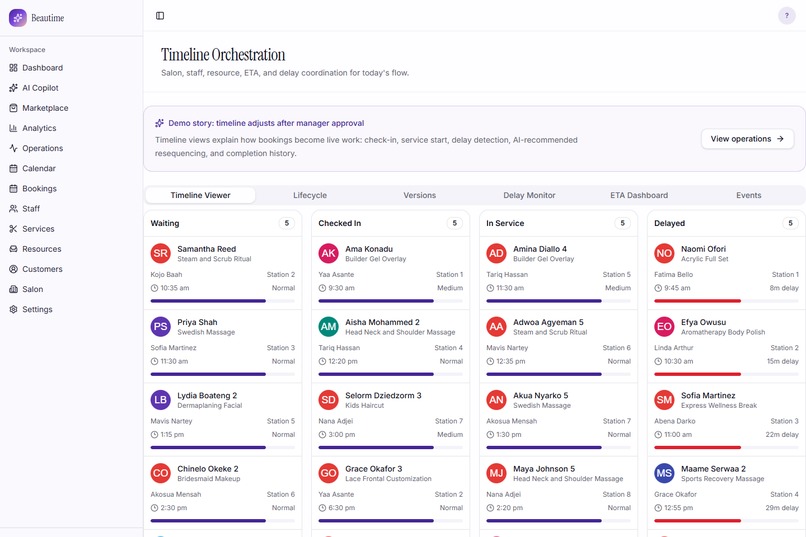Click Samantha Reed's SR avatar
The height and width of the screenshot is (537, 806).
(160, 253)
